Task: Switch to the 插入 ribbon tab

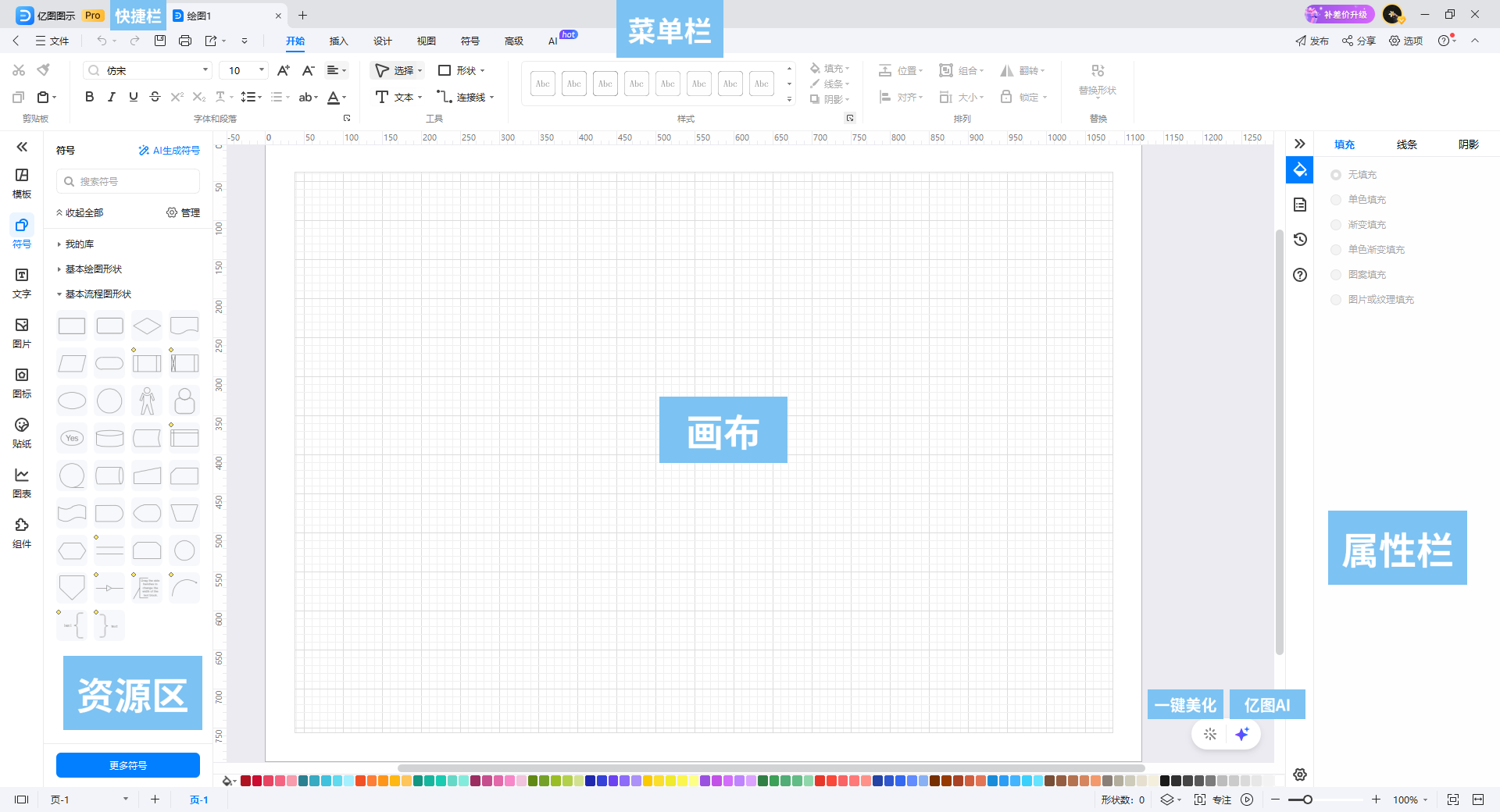Action: pos(338,41)
